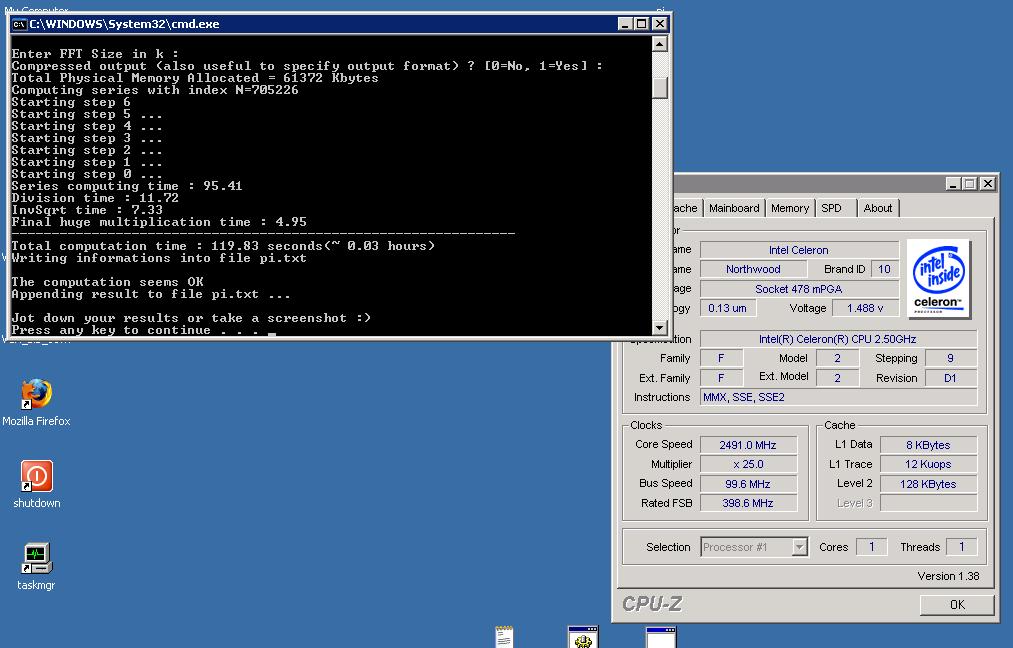Click the Stepping value 9
The height and width of the screenshot is (648, 1013).
[x=950, y=358]
